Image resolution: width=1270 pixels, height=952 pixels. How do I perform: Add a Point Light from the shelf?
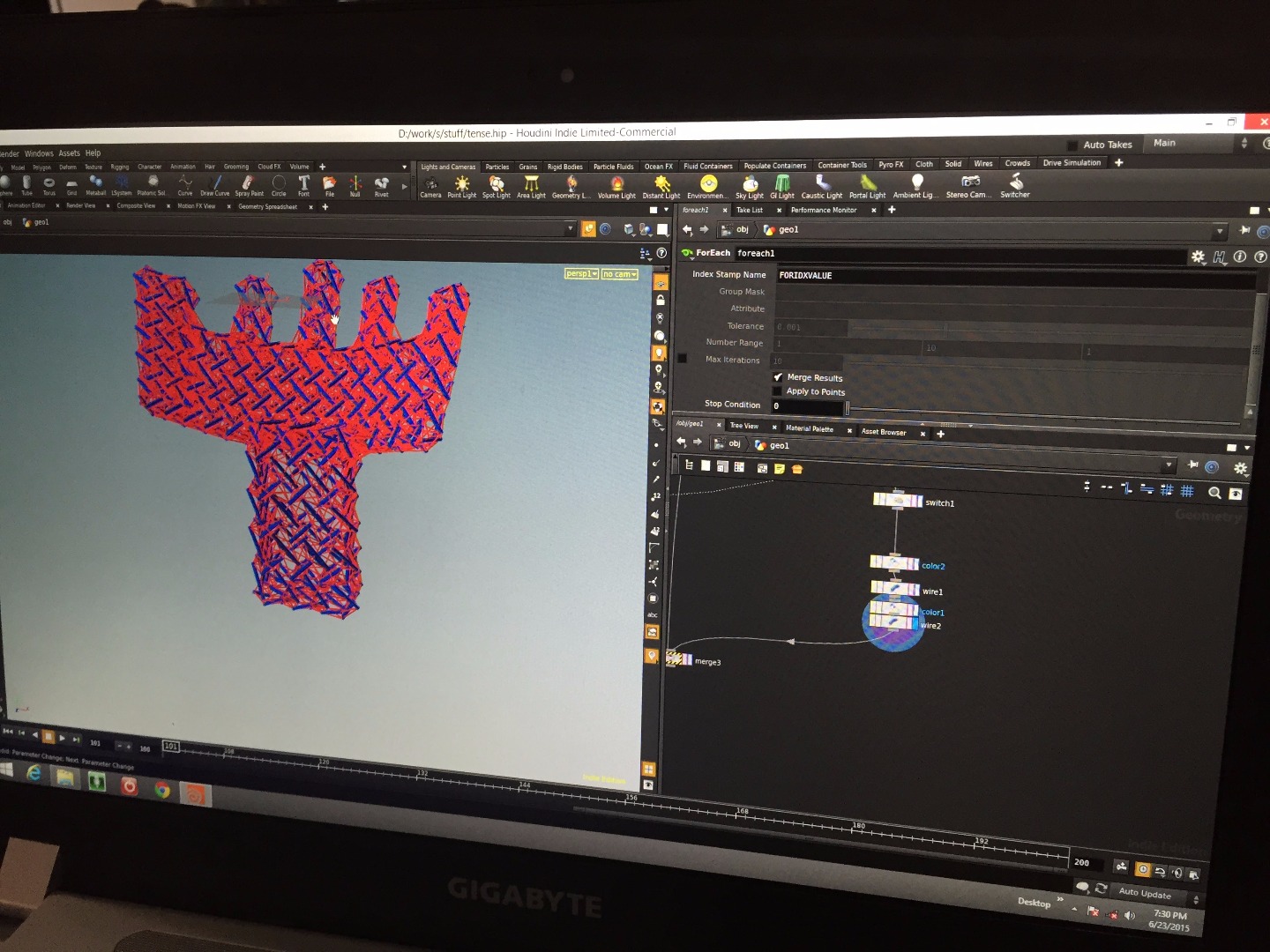pos(461,187)
